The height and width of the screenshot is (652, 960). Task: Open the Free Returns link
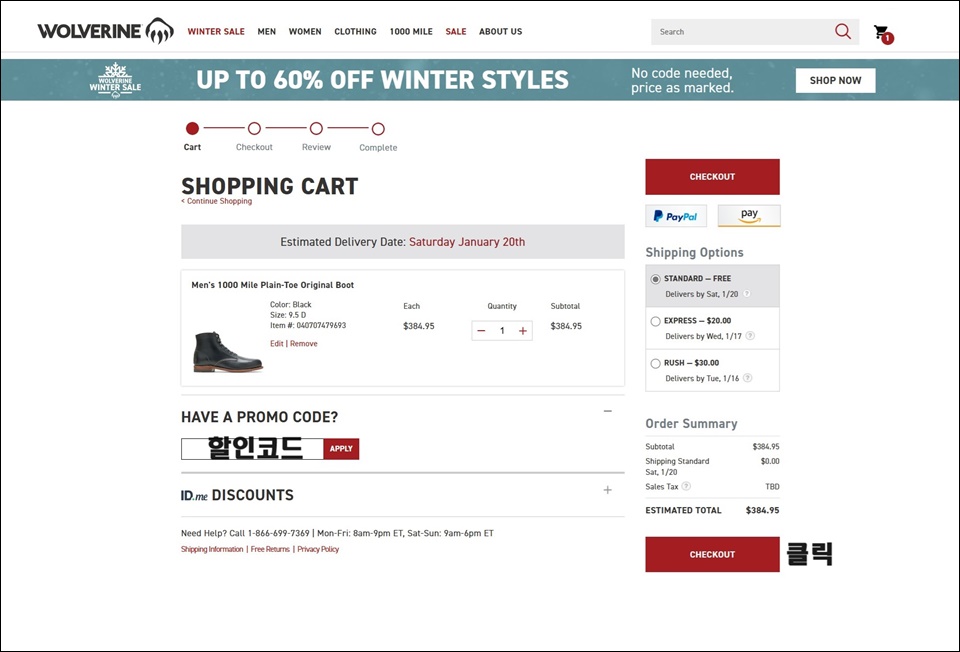[270, 549]
